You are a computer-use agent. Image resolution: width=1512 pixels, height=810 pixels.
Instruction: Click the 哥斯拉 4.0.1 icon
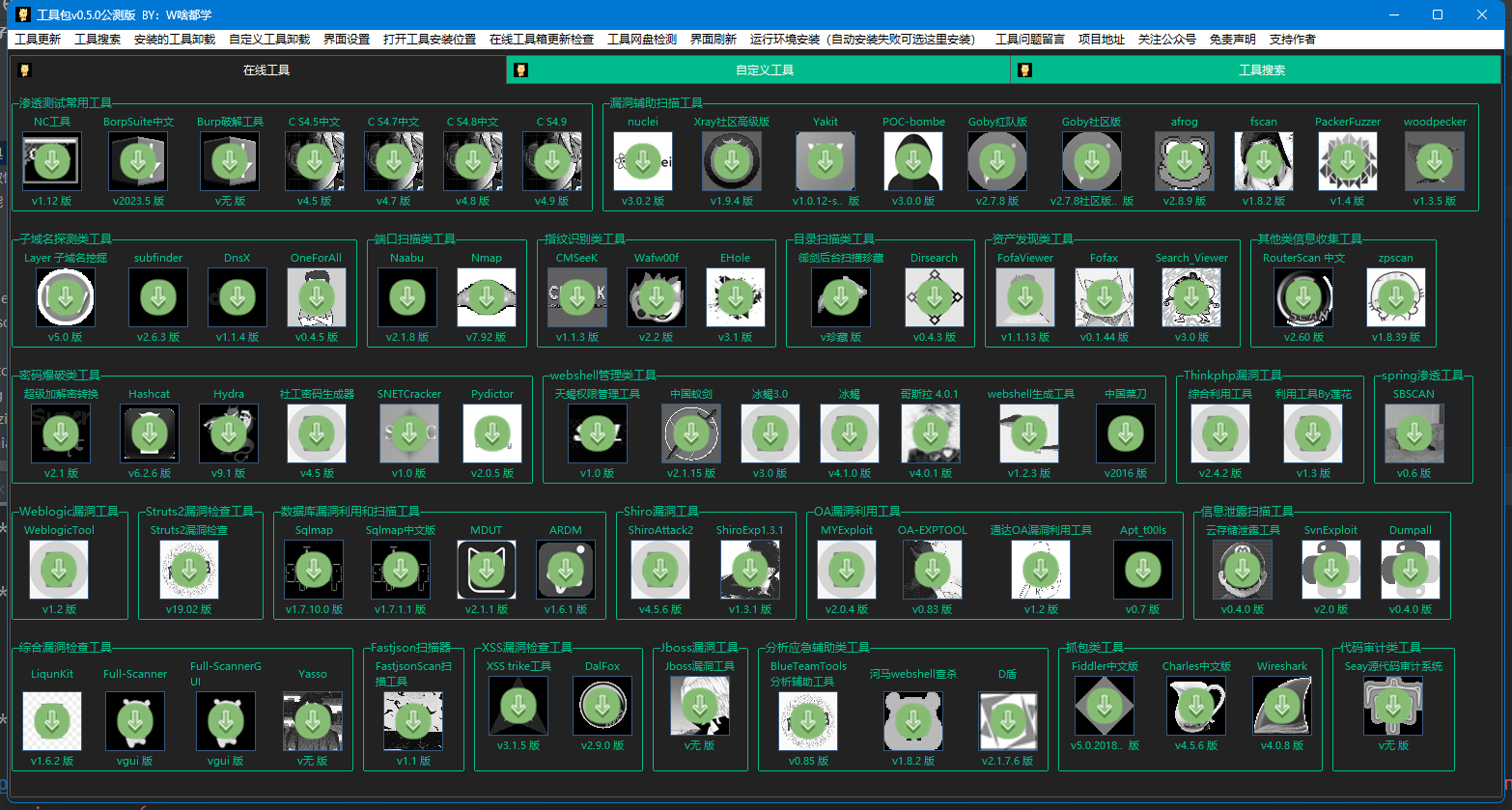(931, 433)
